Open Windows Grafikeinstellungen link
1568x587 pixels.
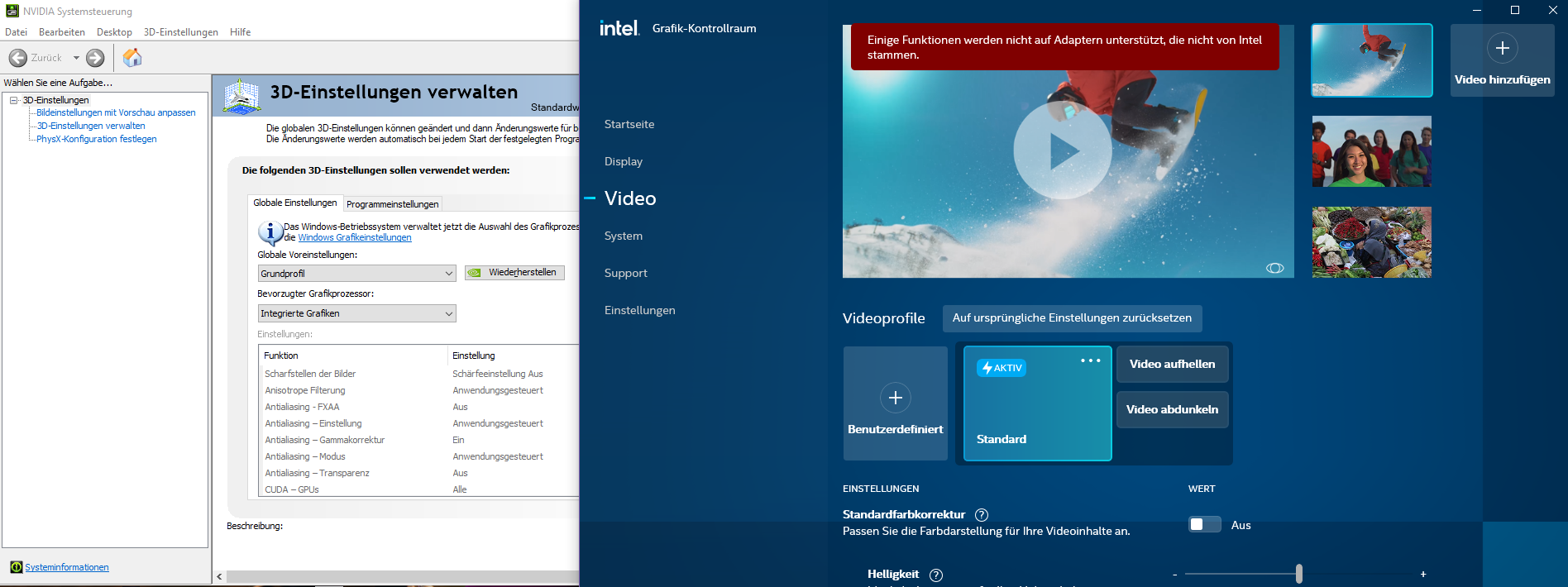click(355, 238)
